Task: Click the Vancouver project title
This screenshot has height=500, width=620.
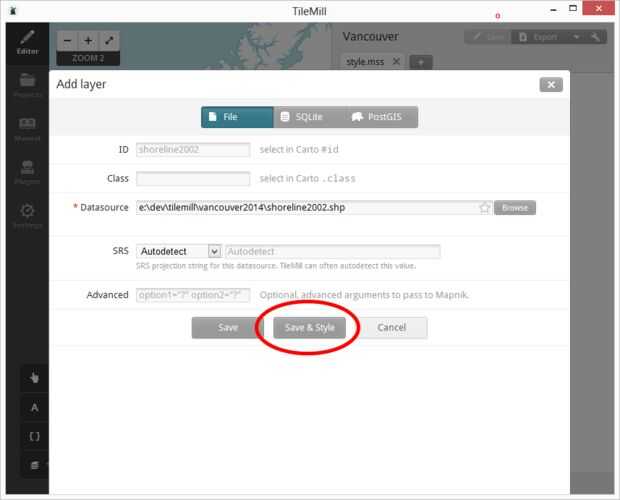Action: click(370, 36)
